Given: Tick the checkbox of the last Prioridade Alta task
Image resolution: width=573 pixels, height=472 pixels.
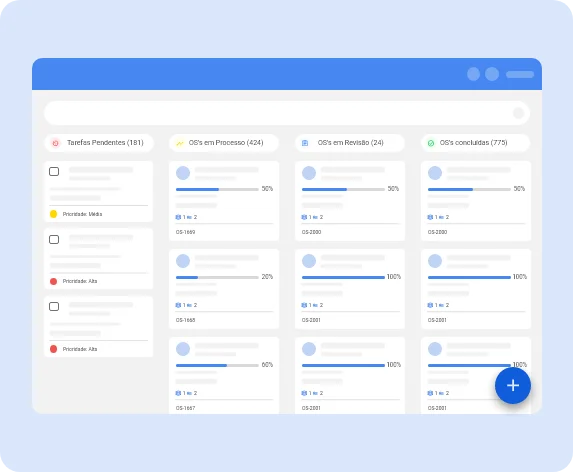Looking at the screenshot, I should [x=54, y=307].
